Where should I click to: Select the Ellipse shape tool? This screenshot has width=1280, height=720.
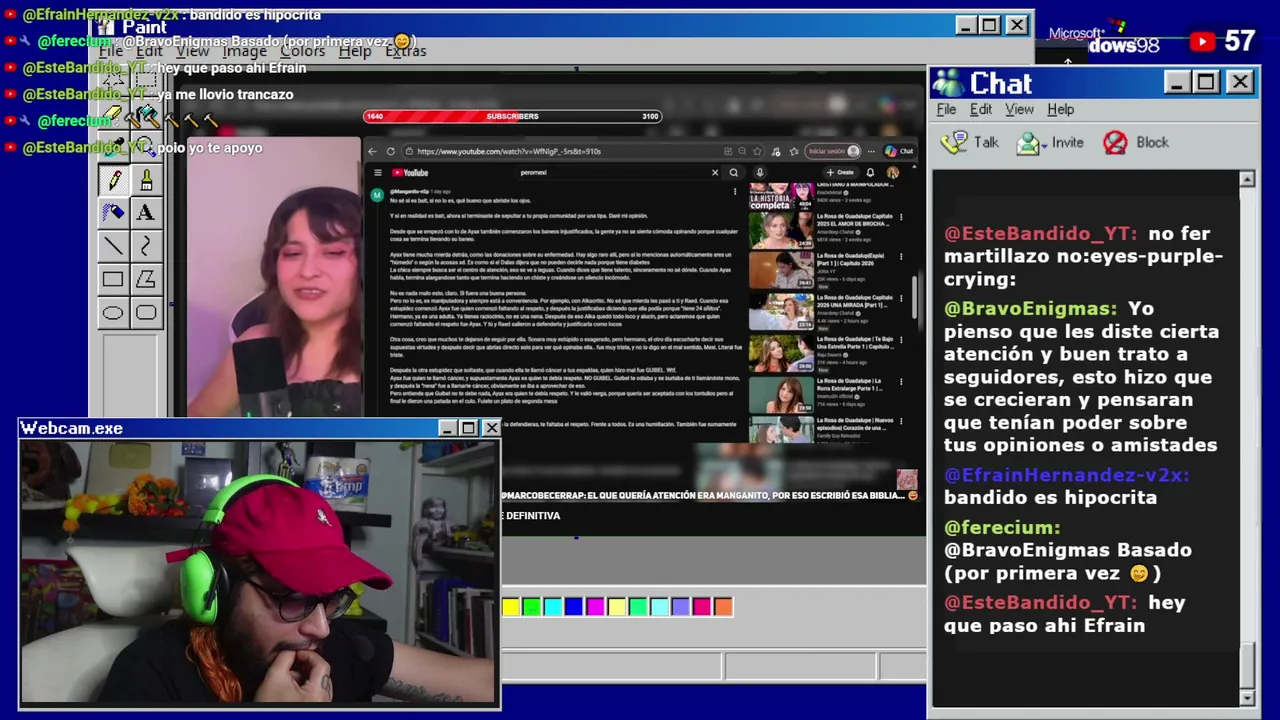pos(113,313)
